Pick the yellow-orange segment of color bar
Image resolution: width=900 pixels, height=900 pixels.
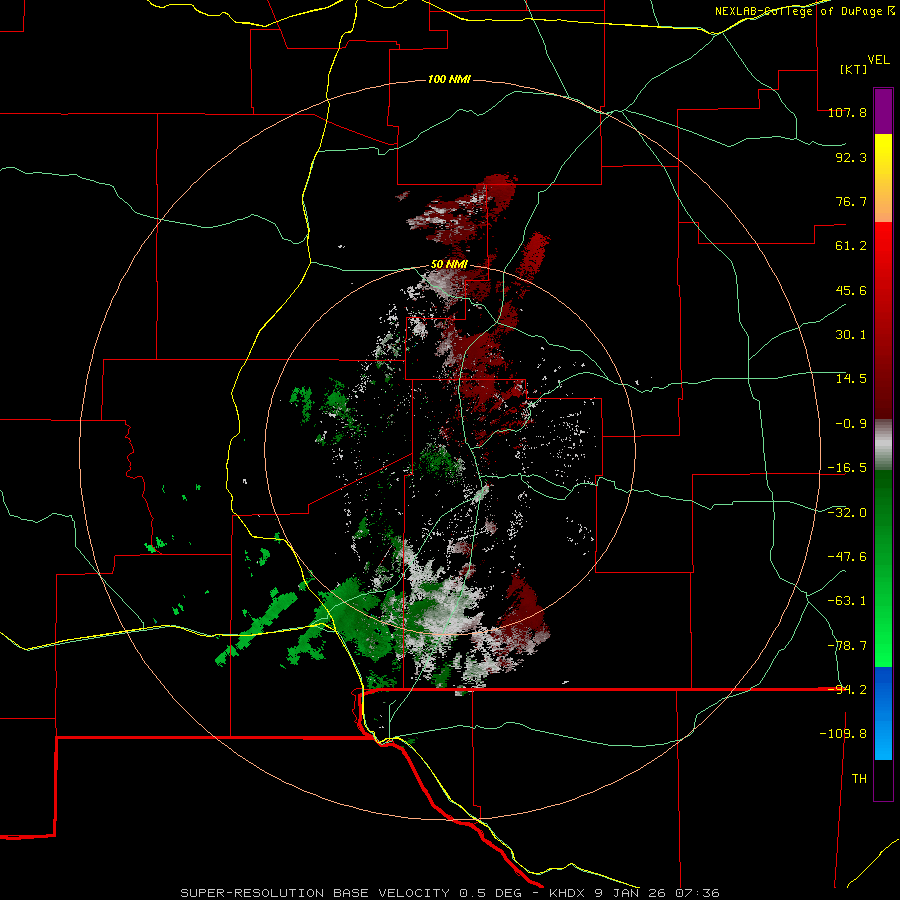tap(883, 178)
